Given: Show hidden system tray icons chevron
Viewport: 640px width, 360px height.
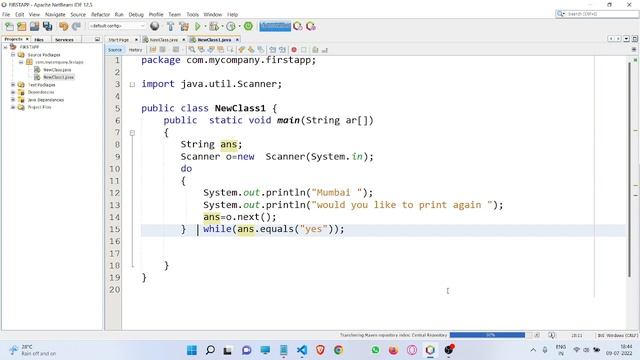Looking at the screenshot, I should click(533, 350).
